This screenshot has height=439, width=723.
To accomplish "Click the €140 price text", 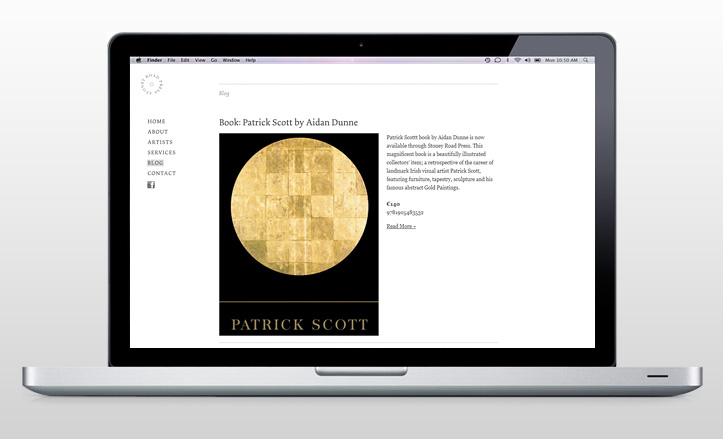I will point(393,204).
